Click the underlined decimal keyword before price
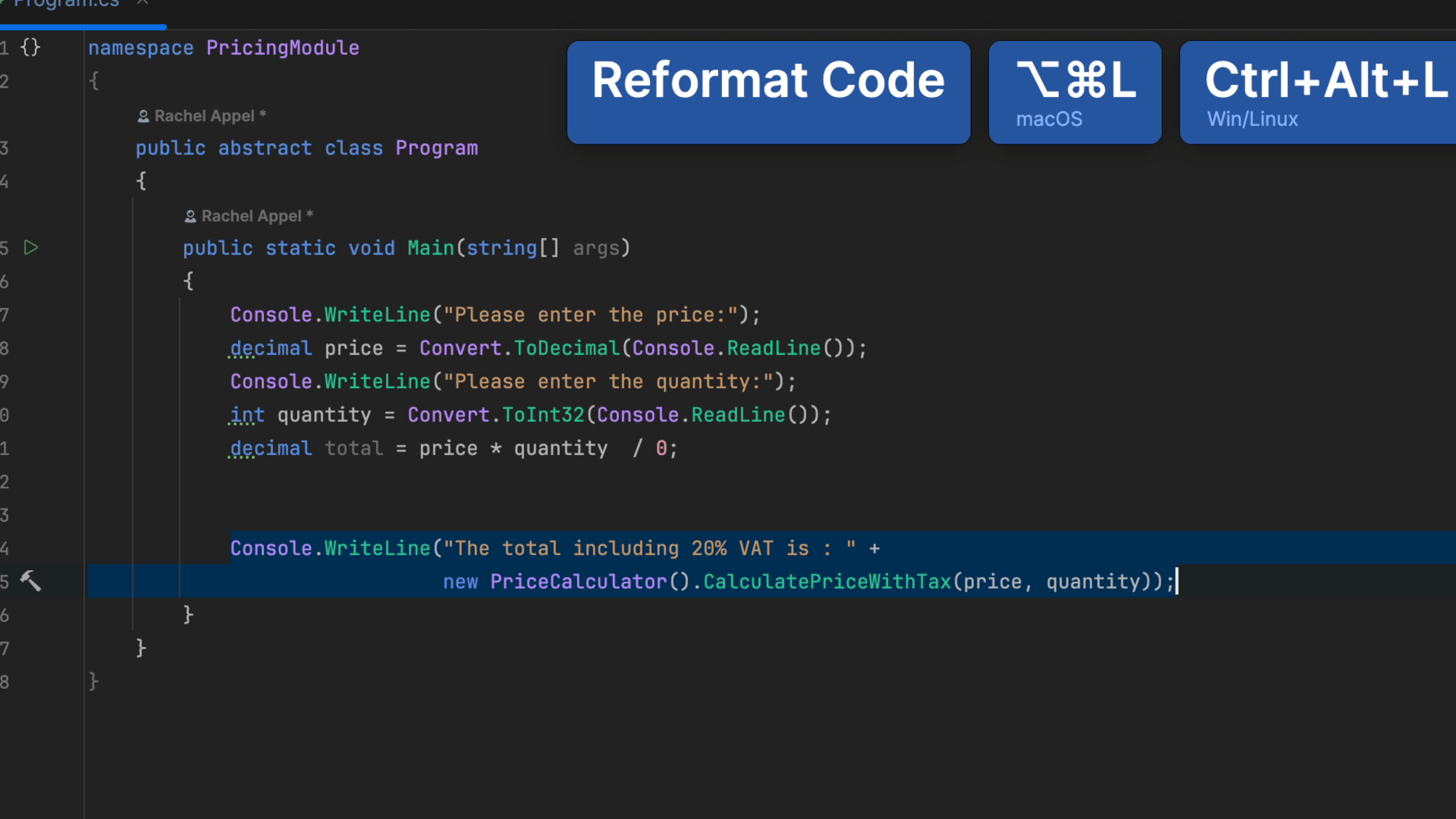Image resolution: width=1456 pixels, height=819 pixels. 271,348
